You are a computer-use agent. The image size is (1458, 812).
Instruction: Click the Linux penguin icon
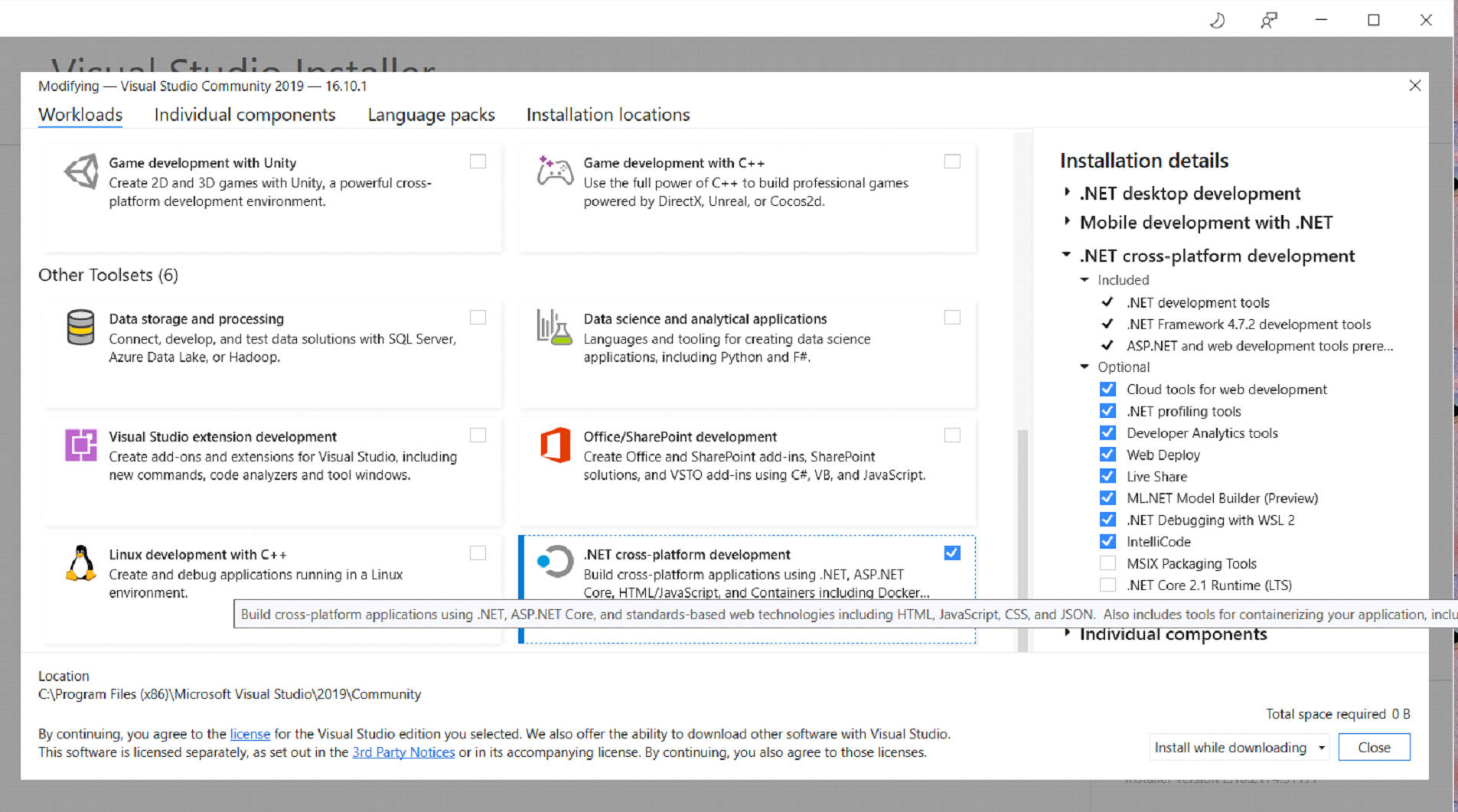tap(80, 563)
